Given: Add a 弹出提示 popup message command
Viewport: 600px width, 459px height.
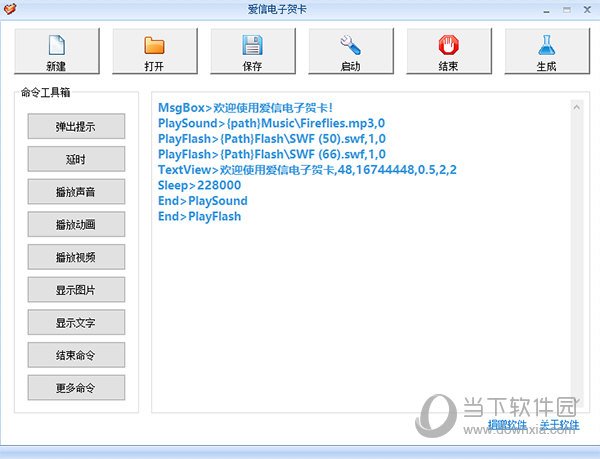Looking at the screenshot, I should pyautogui.click(x=76, y=126).
